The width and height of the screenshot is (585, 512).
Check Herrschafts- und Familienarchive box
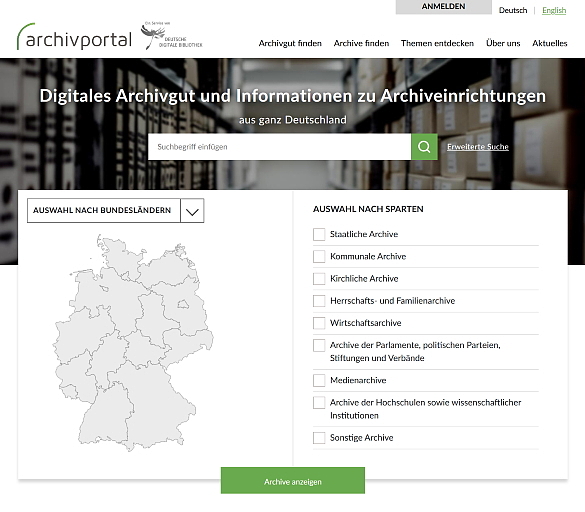(x=319, y=301)
